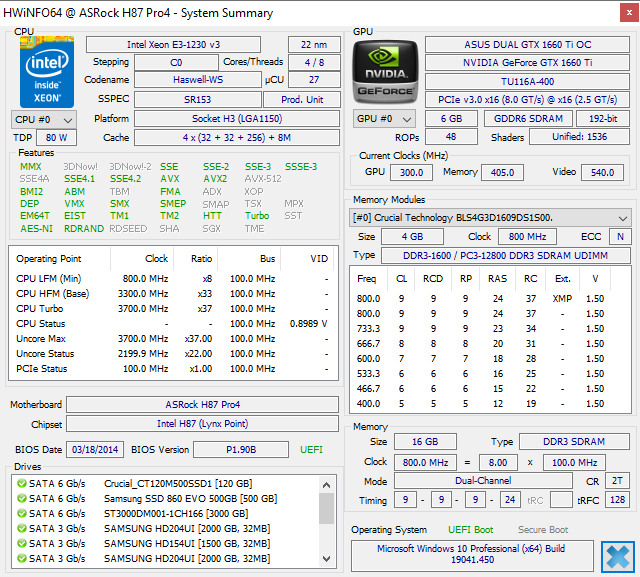Click the CR 2T field
This screenshot has height=577, width=640.
[x=617, y=481]
